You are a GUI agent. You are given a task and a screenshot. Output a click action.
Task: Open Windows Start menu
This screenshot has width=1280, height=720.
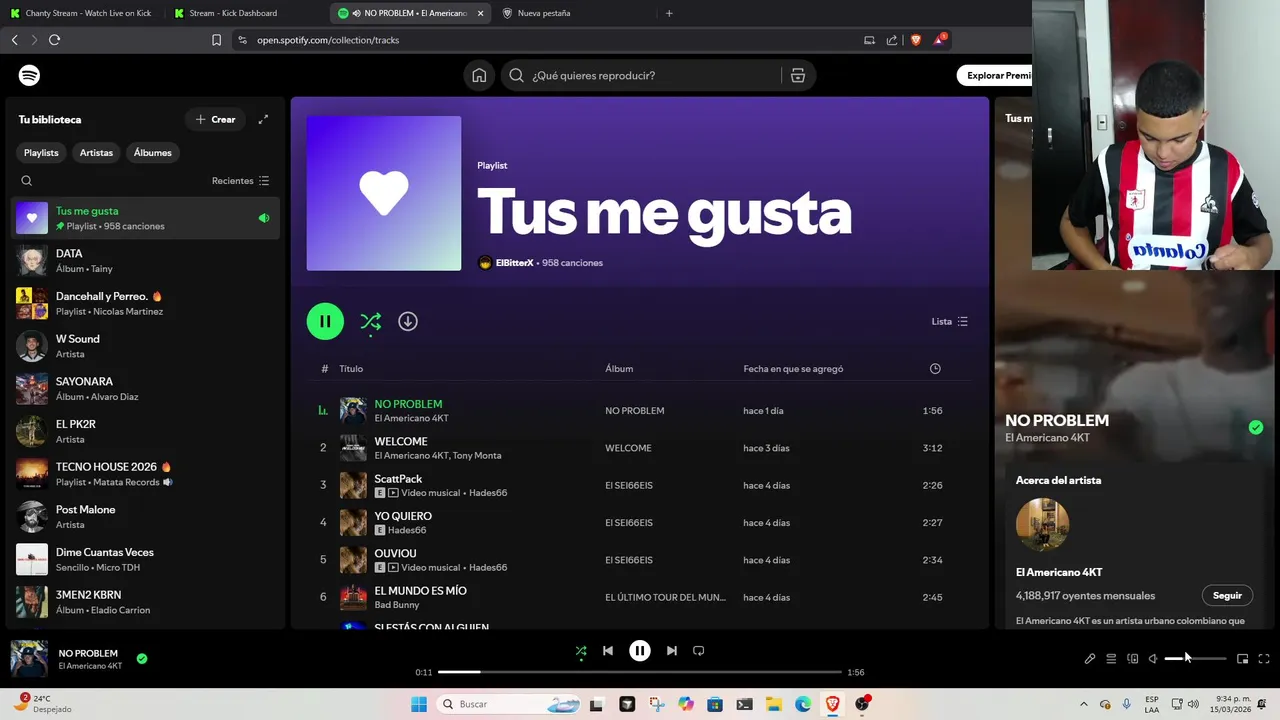(419, 704)
